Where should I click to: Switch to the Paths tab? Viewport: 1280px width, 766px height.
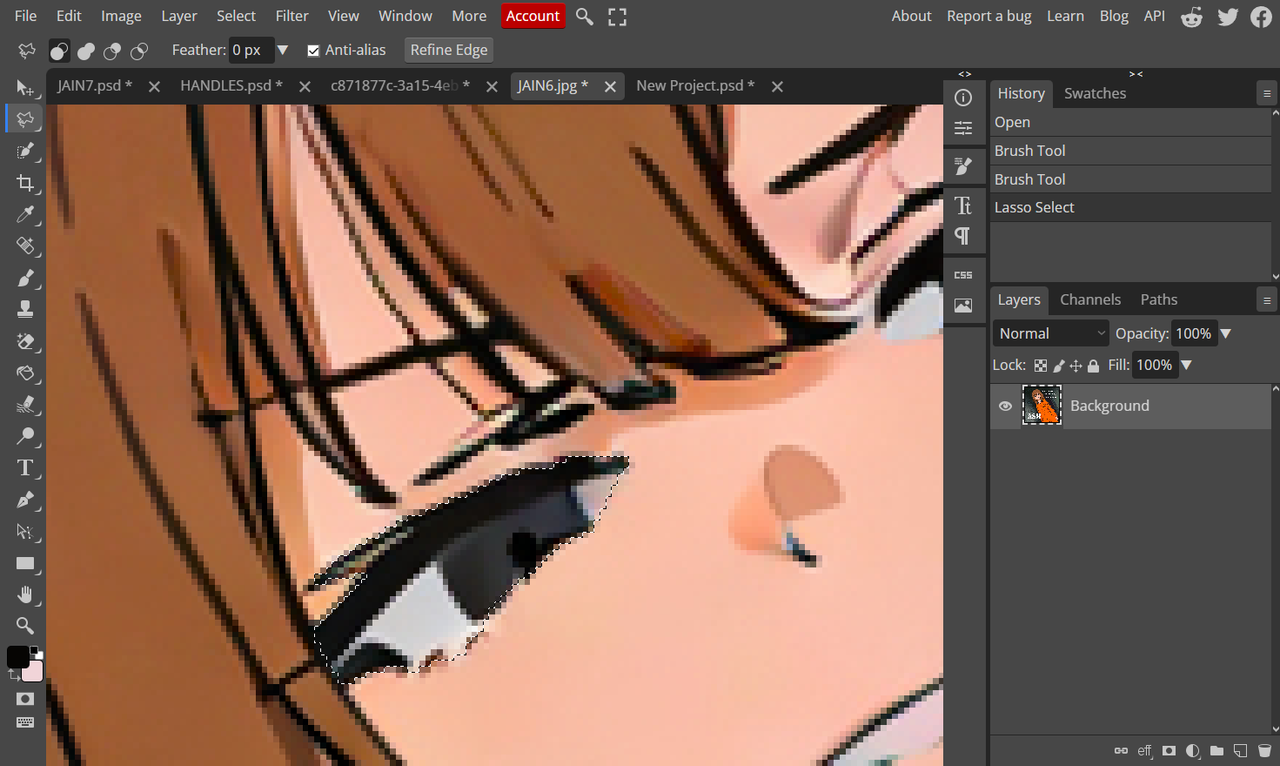click(1159, 299)
